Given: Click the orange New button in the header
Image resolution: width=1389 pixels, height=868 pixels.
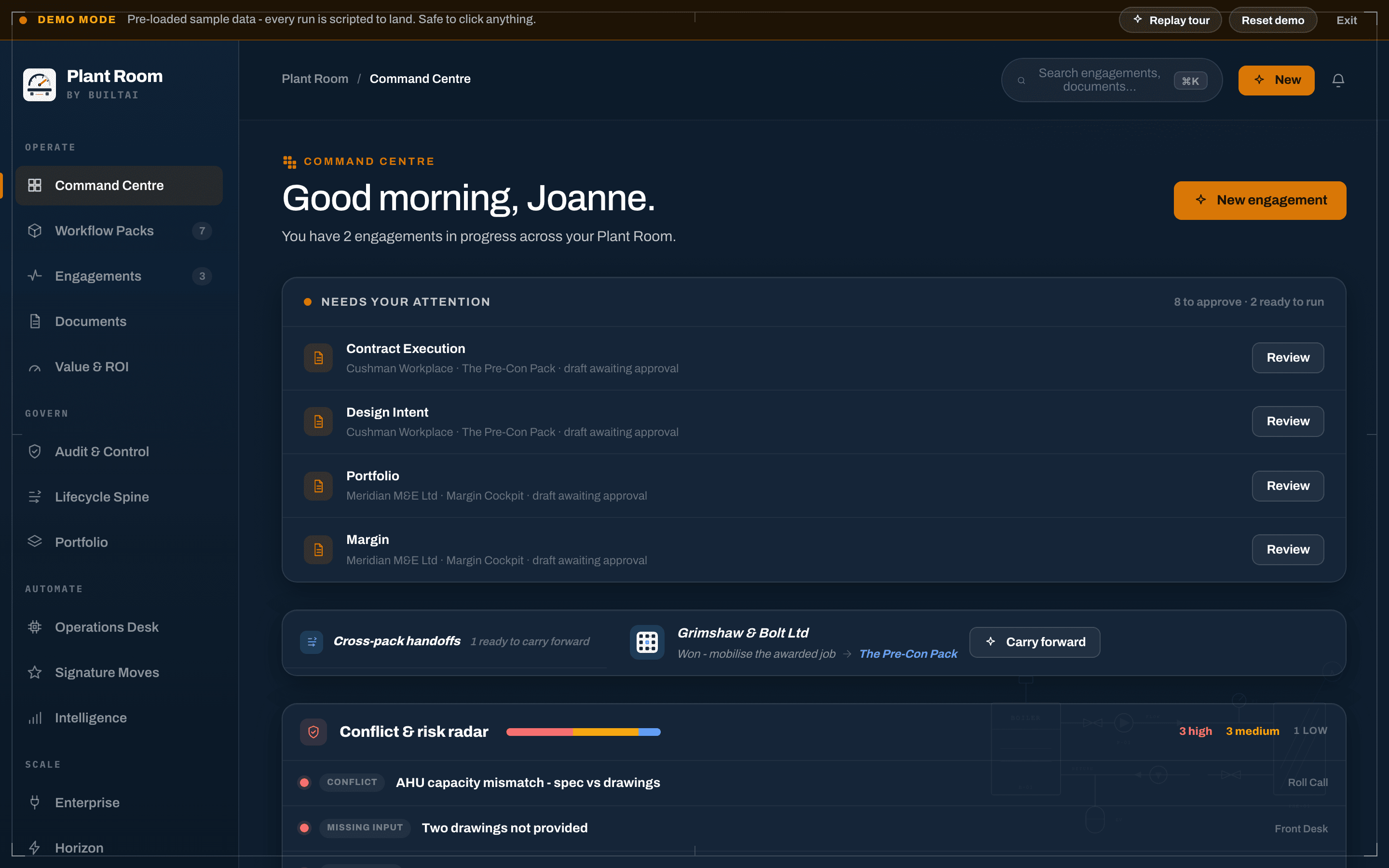Looking at the screenshot, I should [x=1277, y=81].
